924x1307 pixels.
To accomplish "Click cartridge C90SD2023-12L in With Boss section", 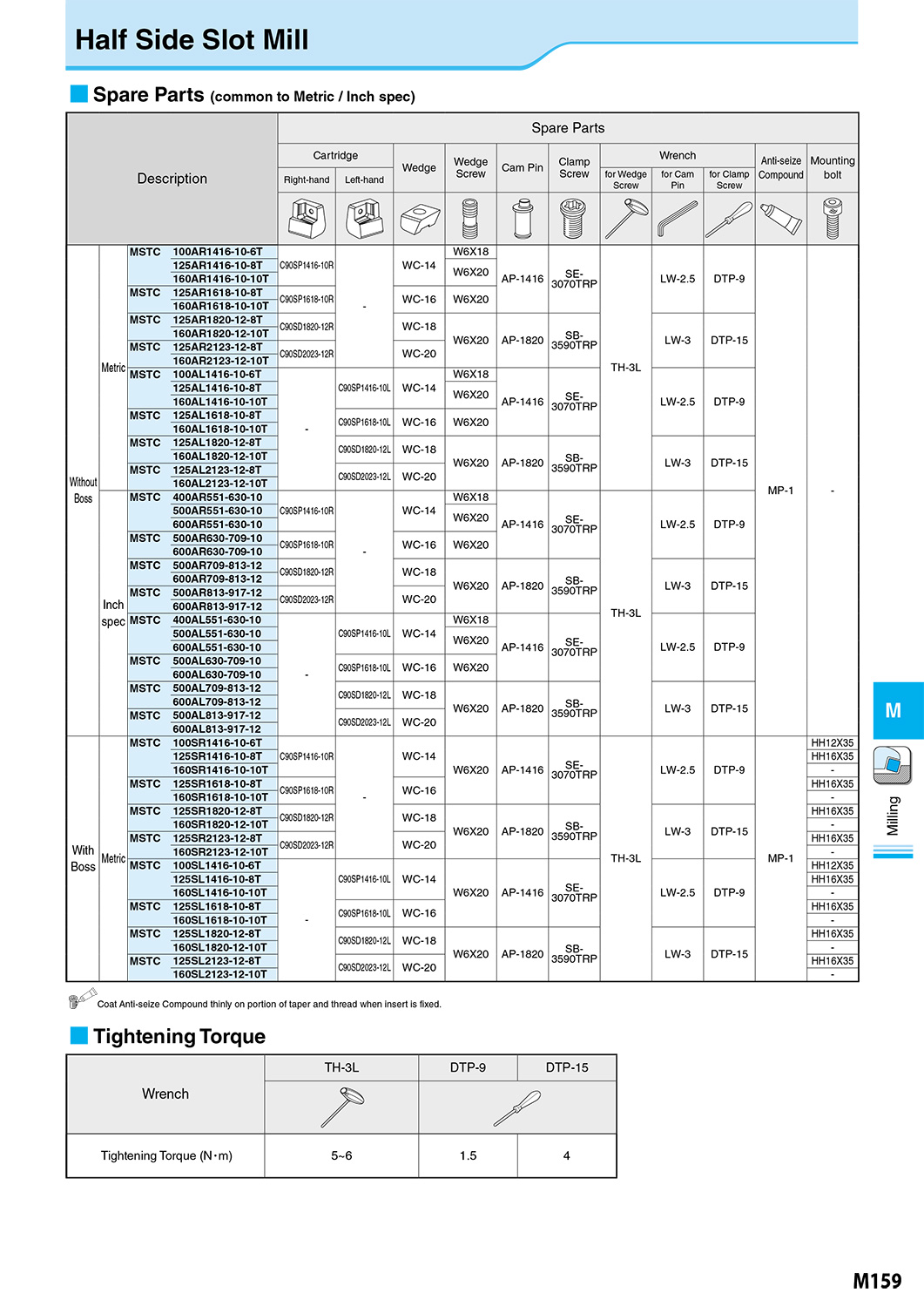I will click(x=364, y=967).
